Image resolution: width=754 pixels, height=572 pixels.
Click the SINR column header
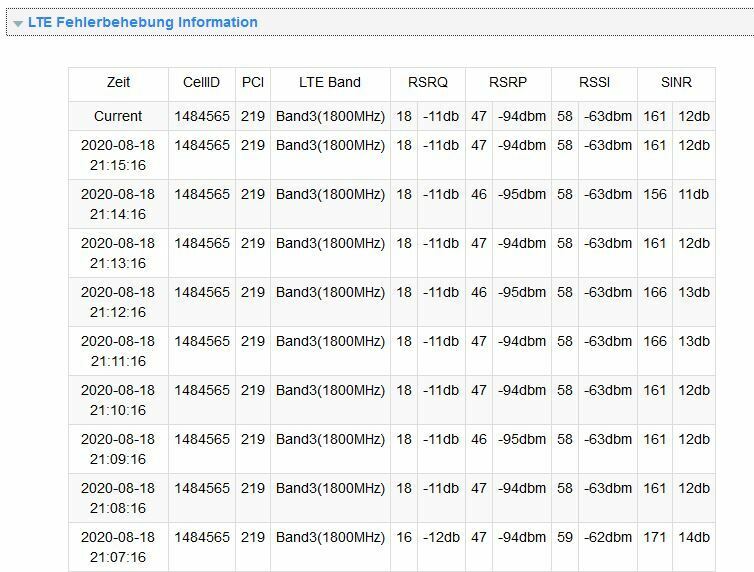coord(676,82)
